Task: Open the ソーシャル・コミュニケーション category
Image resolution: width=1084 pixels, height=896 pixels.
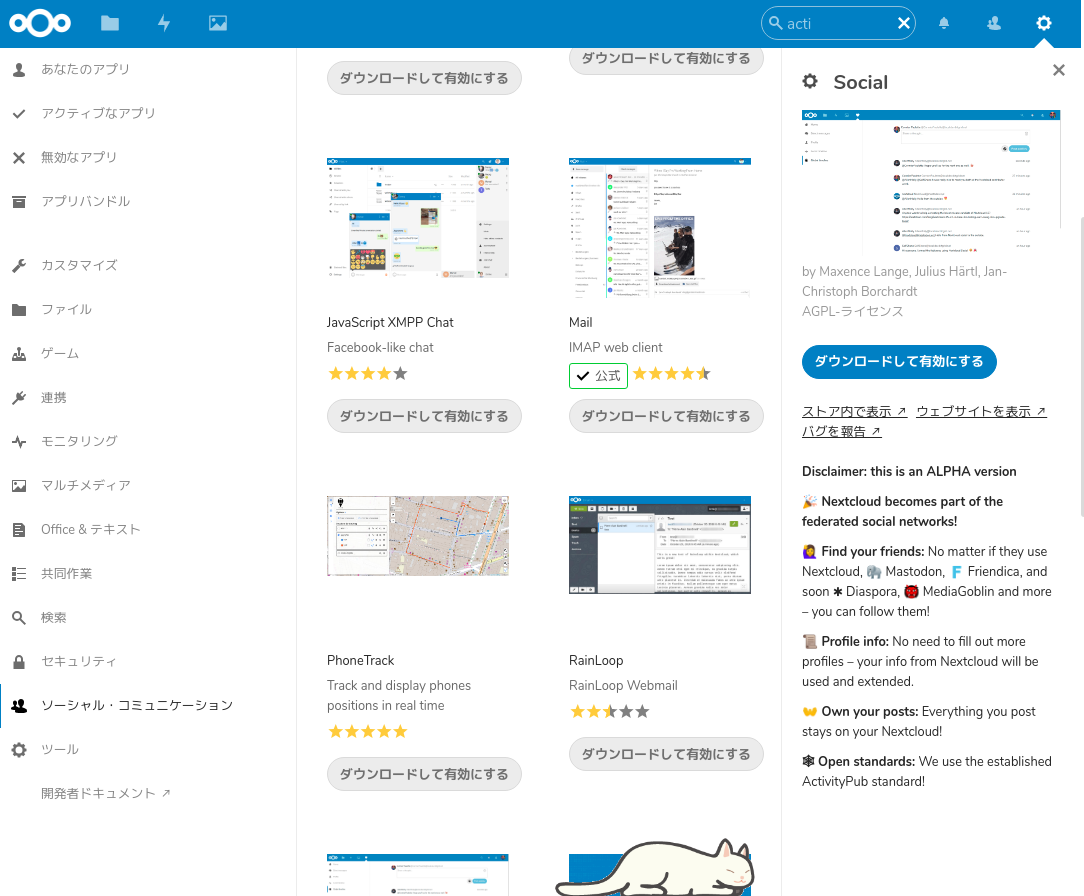Action: (x=137, y=706)
